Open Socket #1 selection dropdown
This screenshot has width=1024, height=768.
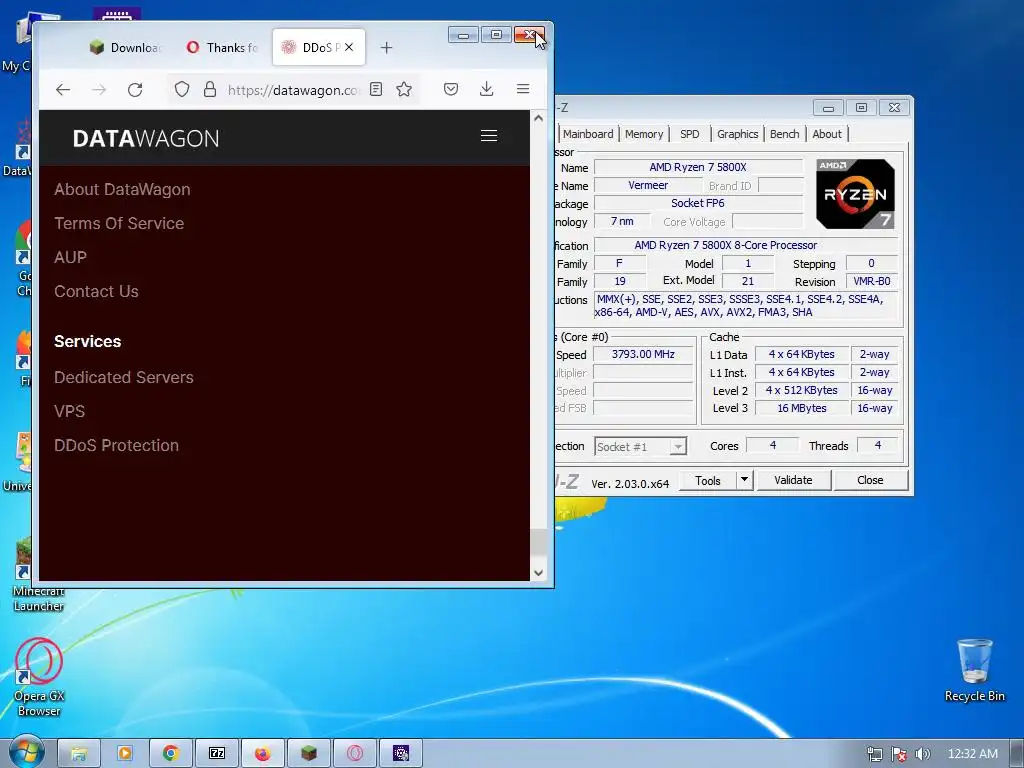(640, 447)
